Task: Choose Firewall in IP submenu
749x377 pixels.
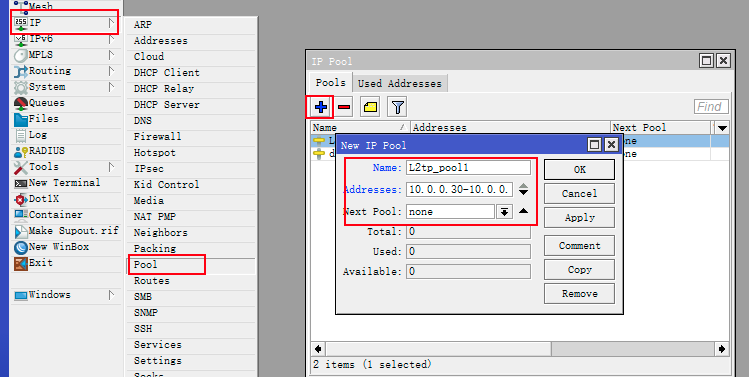Action: click(x=191, y=137)
